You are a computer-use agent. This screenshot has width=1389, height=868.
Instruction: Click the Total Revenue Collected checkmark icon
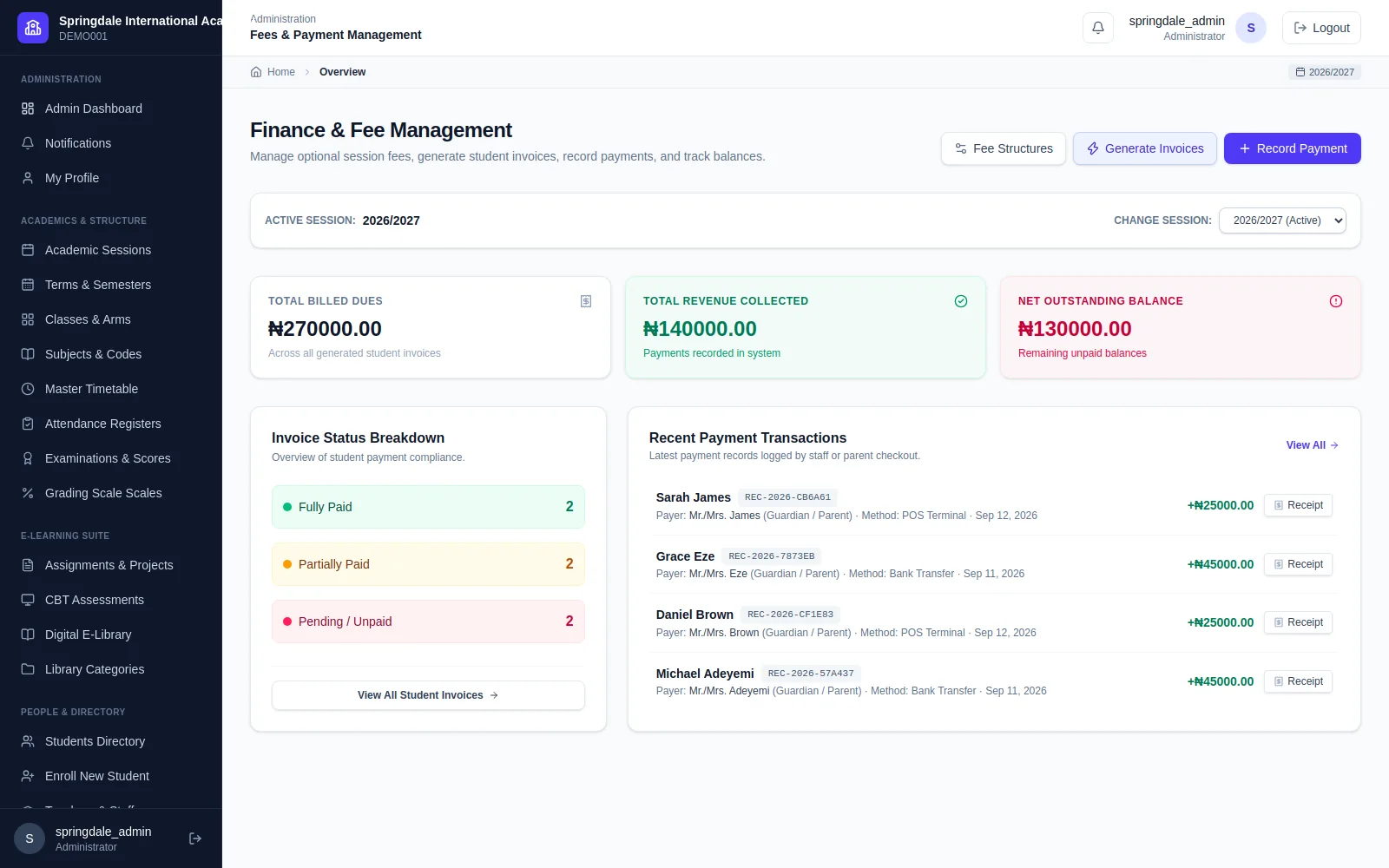[x=961, y=301]
